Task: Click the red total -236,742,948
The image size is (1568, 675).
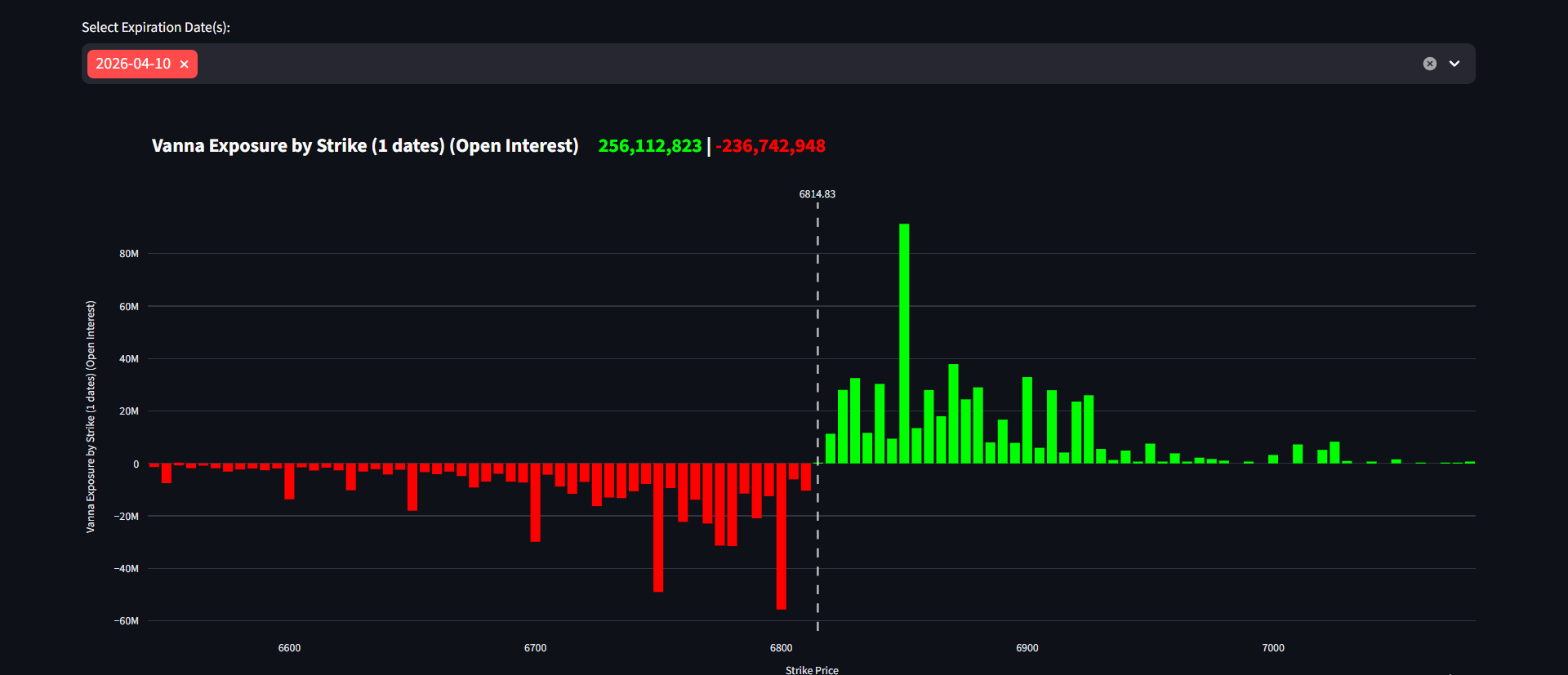Action: click(770, 146)
